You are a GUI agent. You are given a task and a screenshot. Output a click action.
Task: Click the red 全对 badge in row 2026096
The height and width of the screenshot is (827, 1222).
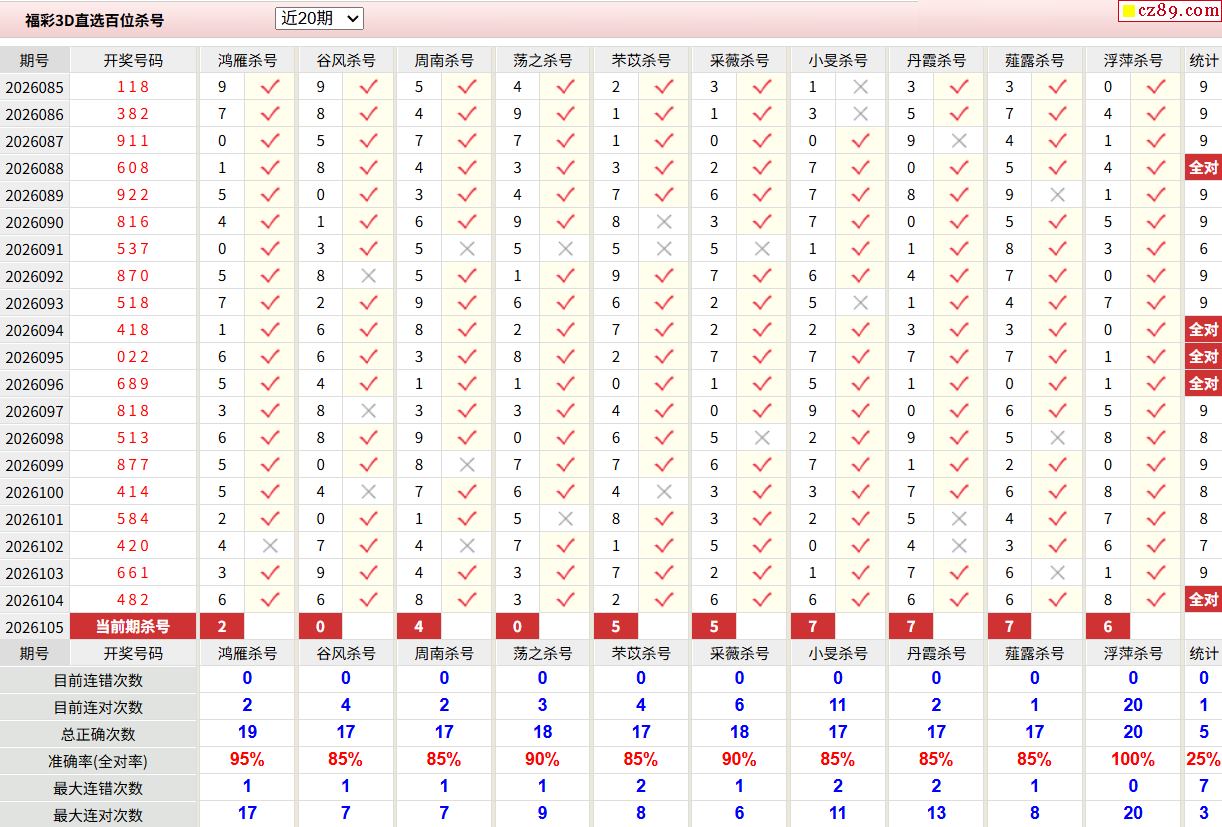point(1203,384)
